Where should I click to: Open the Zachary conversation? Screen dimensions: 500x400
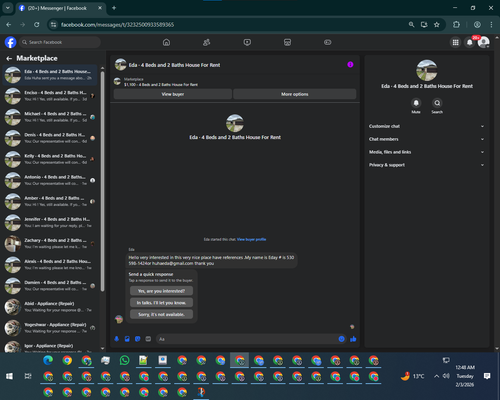click(50, 243)
